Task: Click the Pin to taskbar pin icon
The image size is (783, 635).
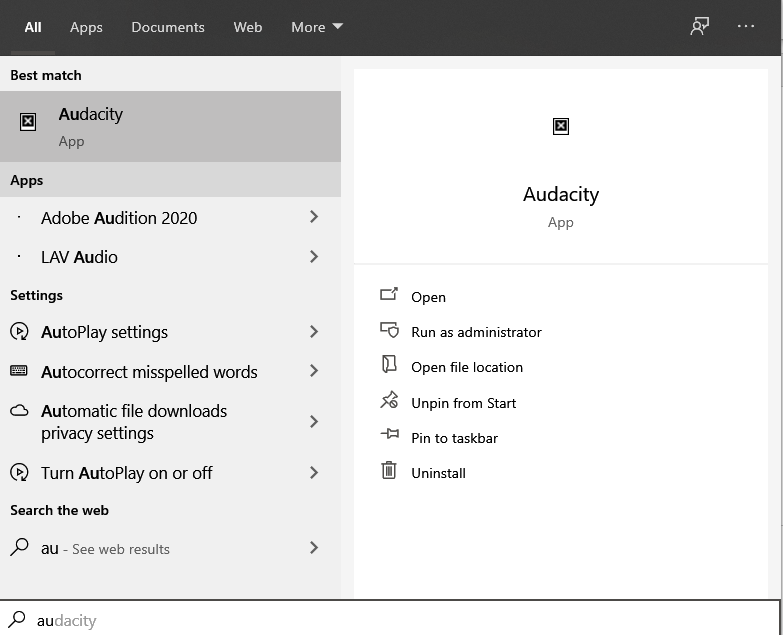Action: point(390,434)
